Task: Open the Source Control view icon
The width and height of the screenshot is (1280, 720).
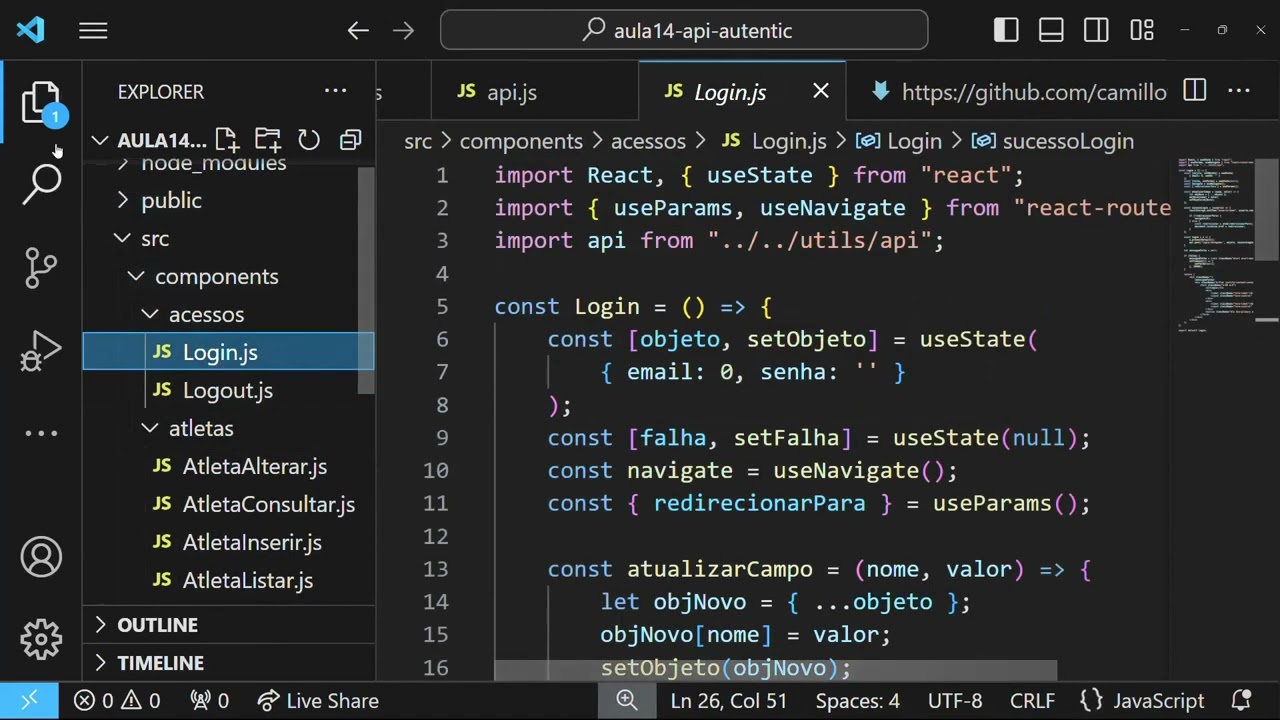Action: 41,268
